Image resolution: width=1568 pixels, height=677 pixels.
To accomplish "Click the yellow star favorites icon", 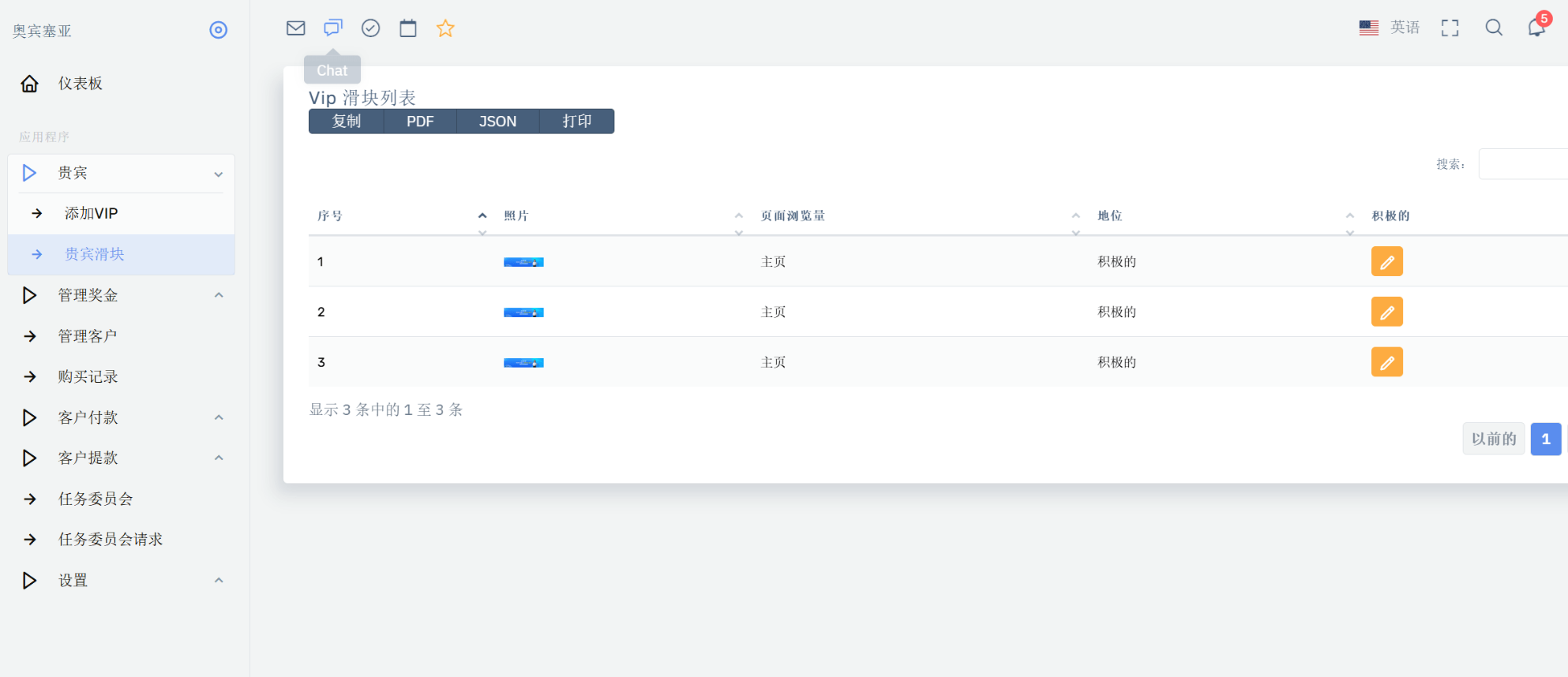I will [445, 28].
